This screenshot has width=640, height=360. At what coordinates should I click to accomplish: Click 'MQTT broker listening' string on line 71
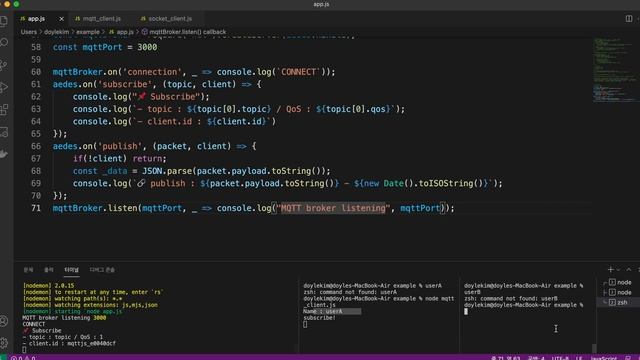click(x=333, y=208)
